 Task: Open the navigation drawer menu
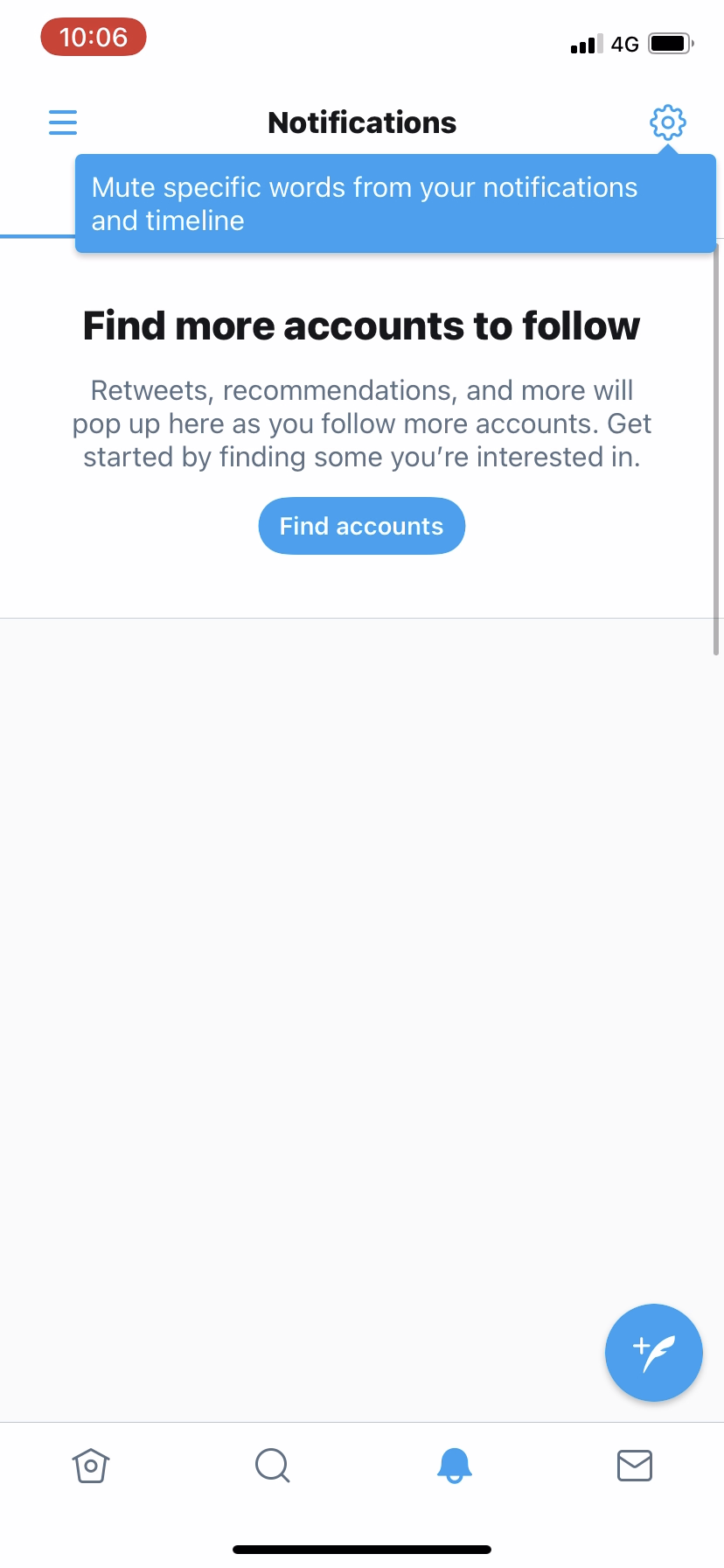click(x=62, y=122)
